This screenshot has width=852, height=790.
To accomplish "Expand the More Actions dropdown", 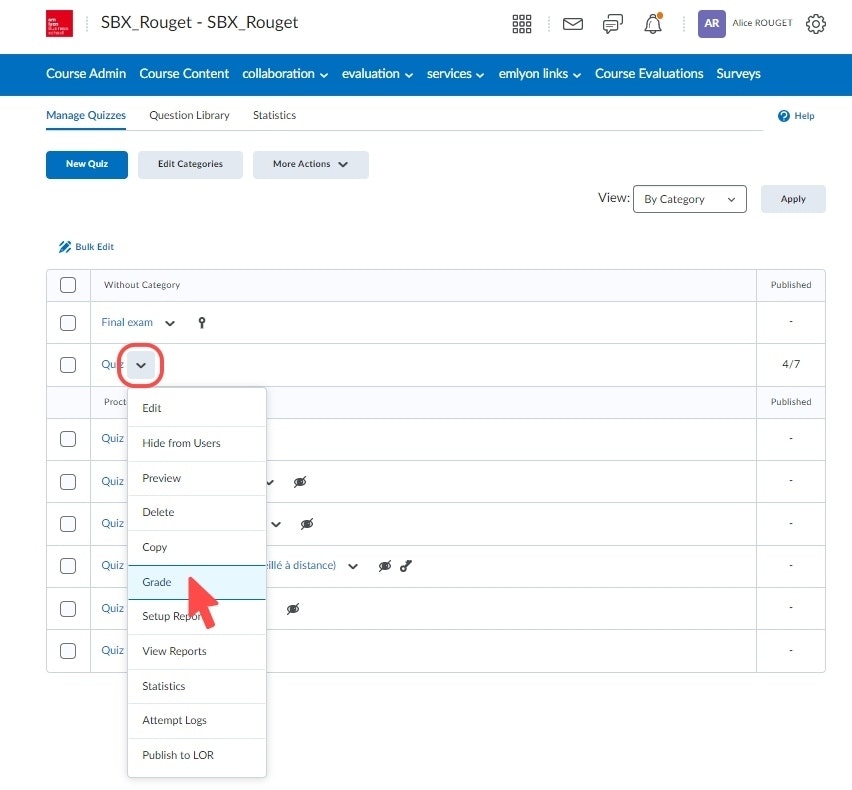I will [310, 165].
